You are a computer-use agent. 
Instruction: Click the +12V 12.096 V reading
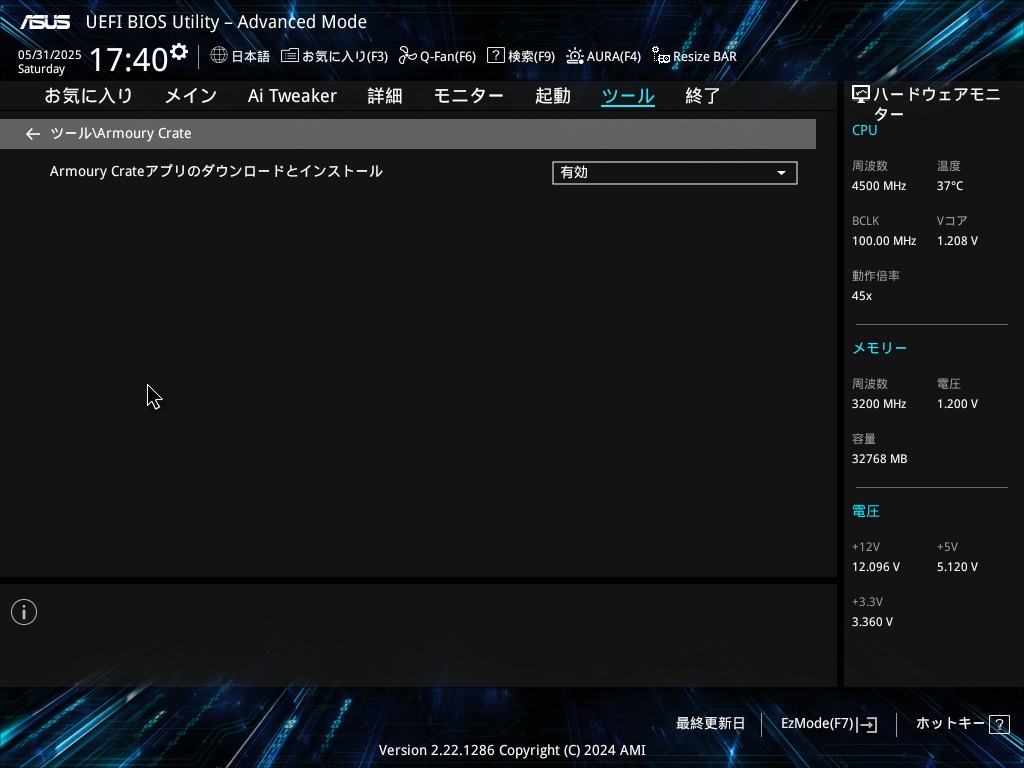pyautogui.click(x=876, y=567)
